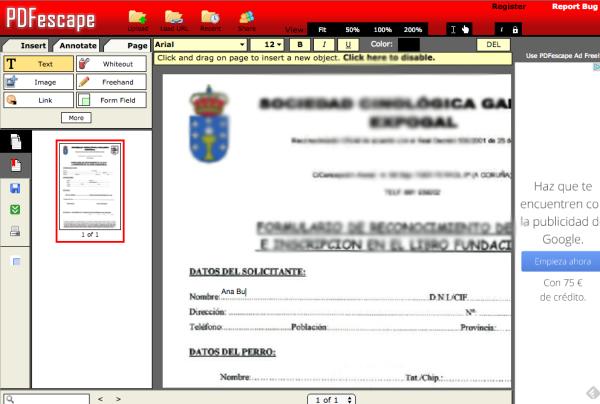Open the 1 of 1 page selector

click(331, 400)
